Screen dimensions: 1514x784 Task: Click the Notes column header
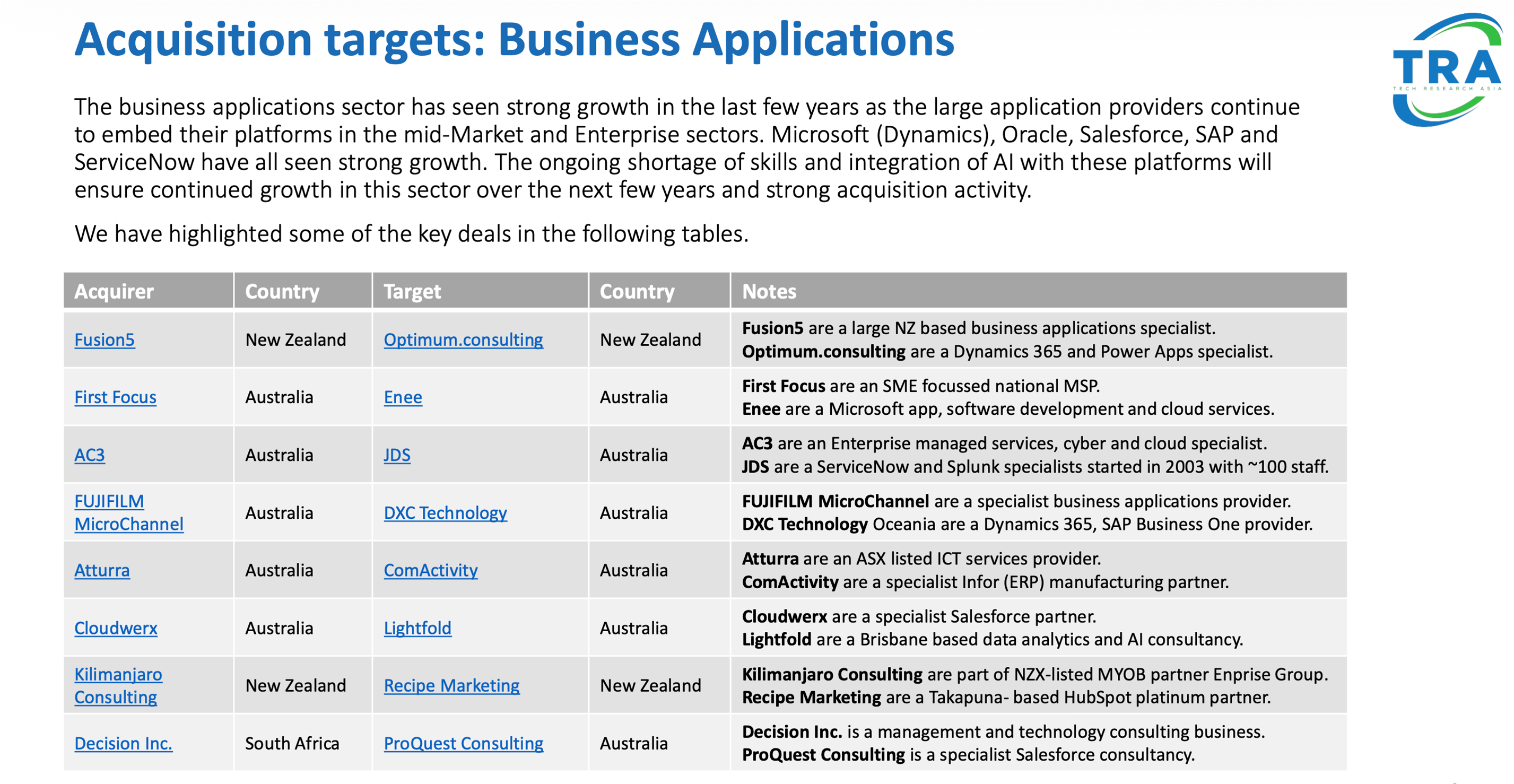(x=769, y=291)
